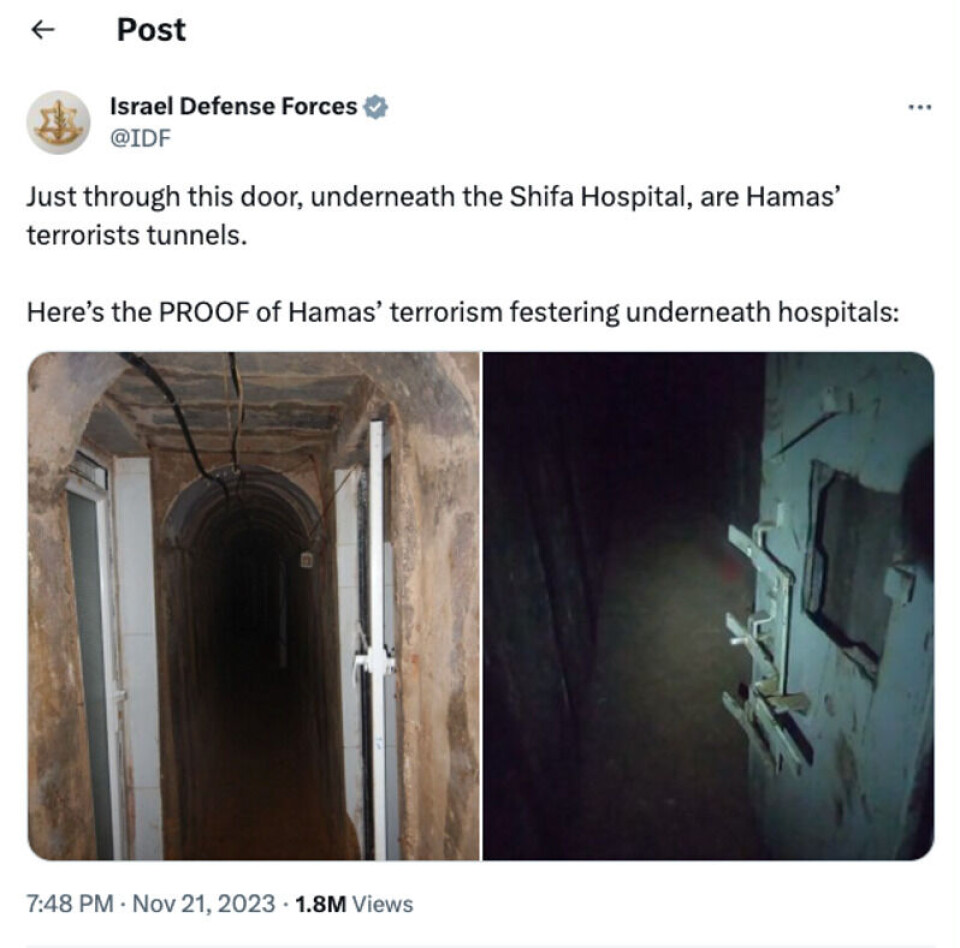Screen dimensions: 960x948
Task: Go back using the left arrow
Action: click(x=43, y=29)
